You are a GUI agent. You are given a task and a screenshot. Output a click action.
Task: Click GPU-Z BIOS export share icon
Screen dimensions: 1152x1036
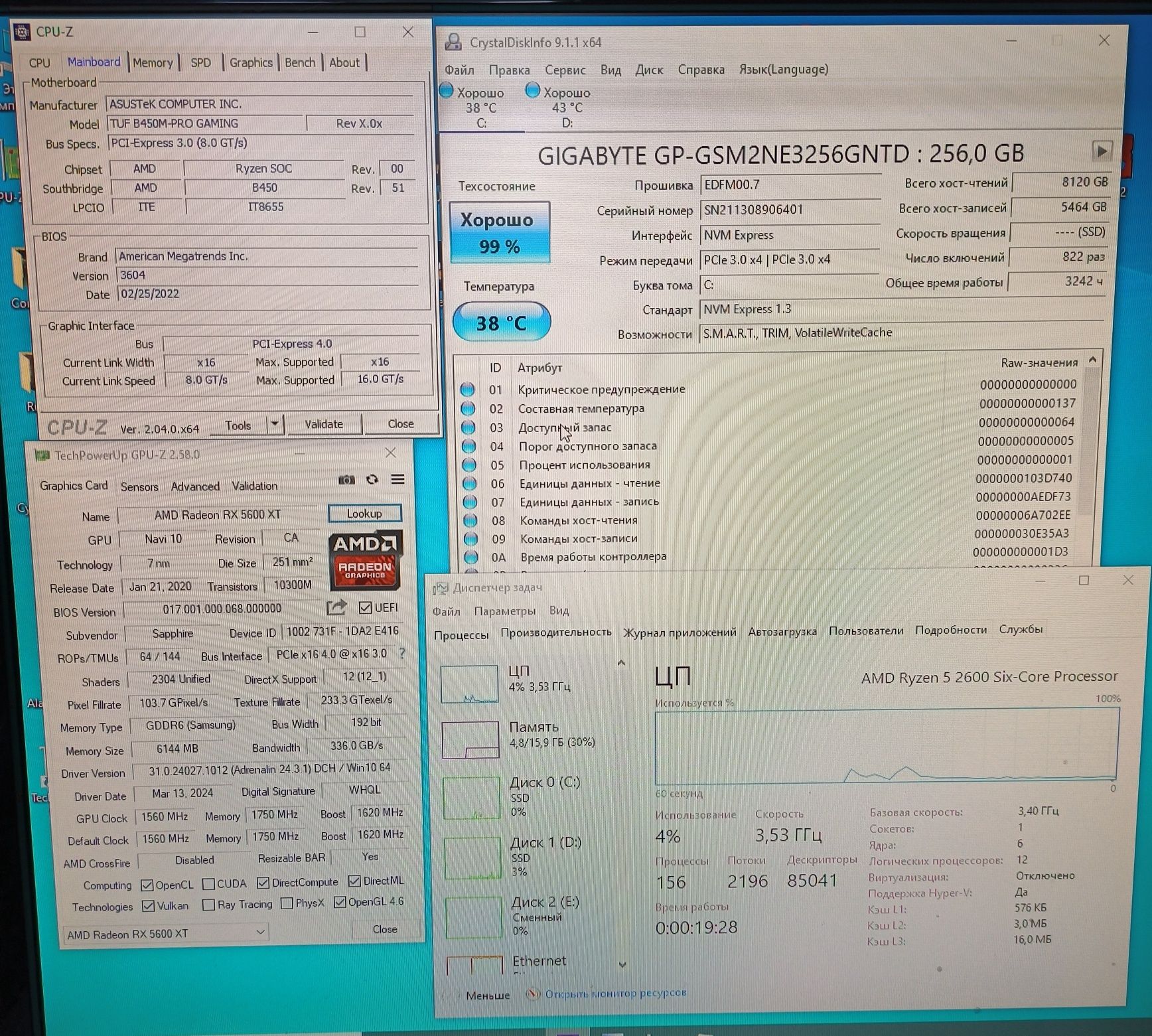(x=336, y=607)
